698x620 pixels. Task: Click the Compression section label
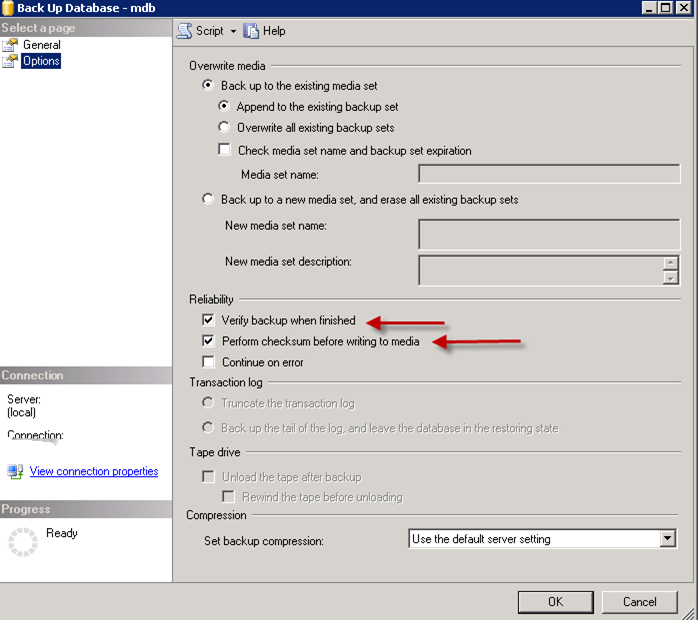click(216, 515)
